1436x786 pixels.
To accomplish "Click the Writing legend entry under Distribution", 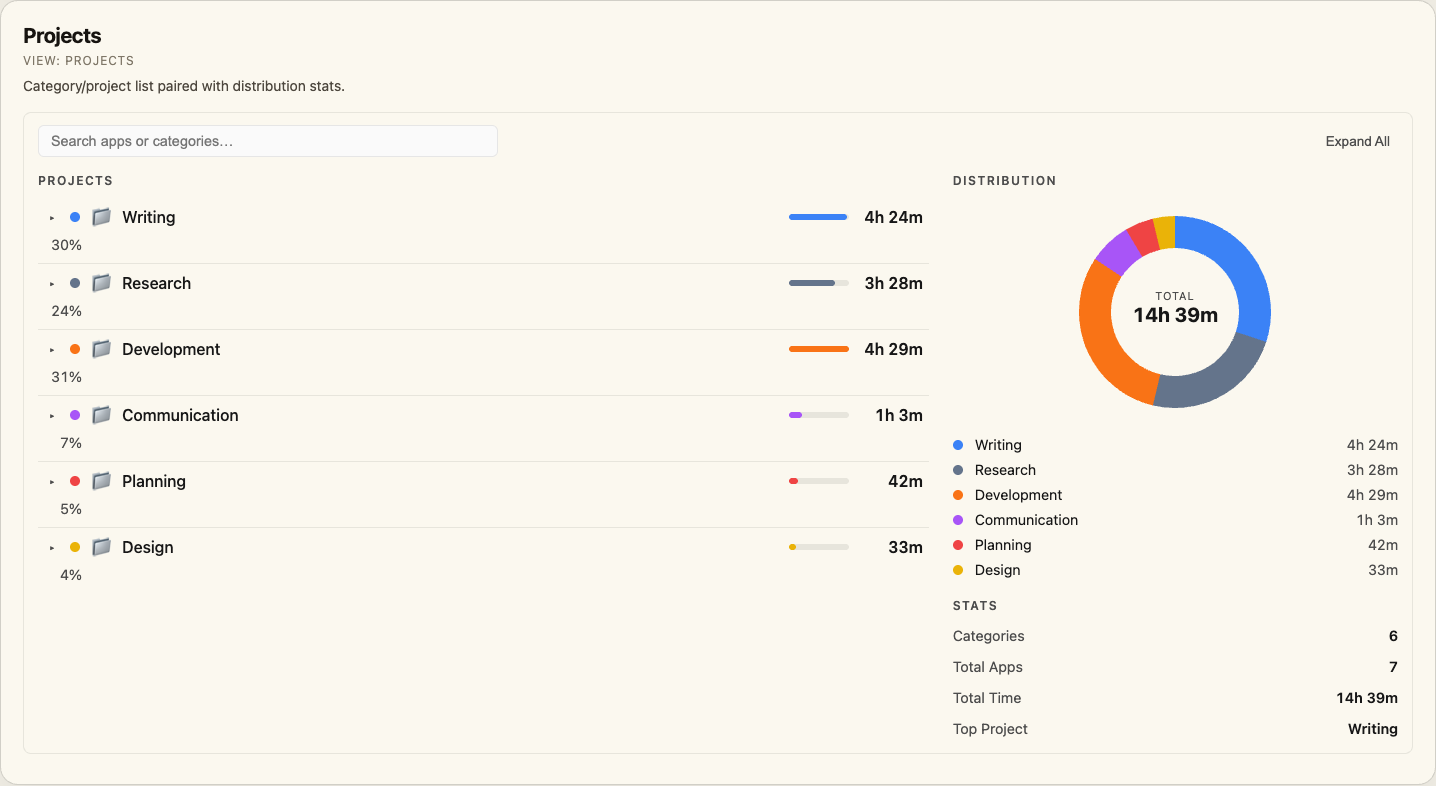I will pos(1175,445).
